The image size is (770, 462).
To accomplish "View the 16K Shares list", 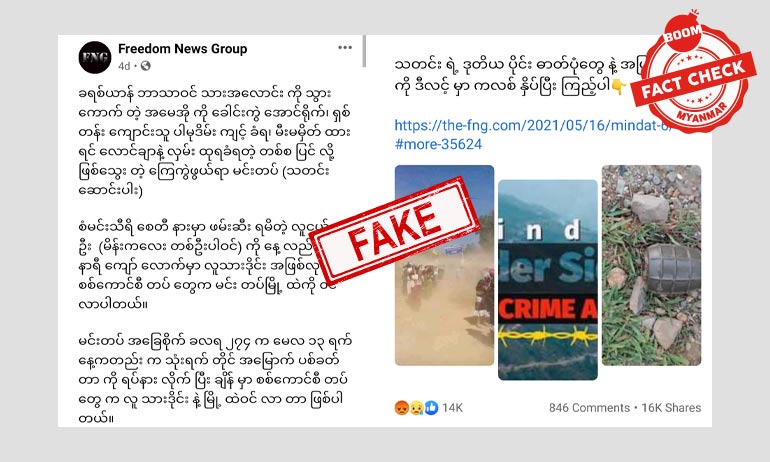I will pos(671,408).
